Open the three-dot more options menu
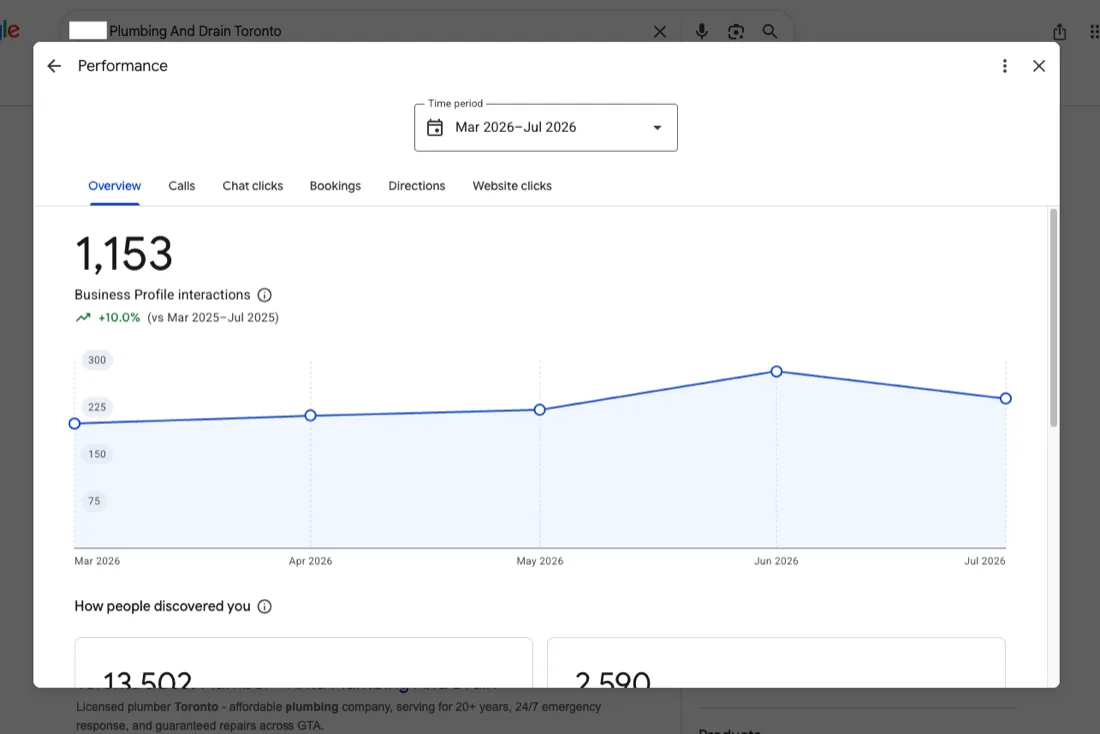Image resolution: width=1100 pixels, height=734 pixels. [1005, 66]
